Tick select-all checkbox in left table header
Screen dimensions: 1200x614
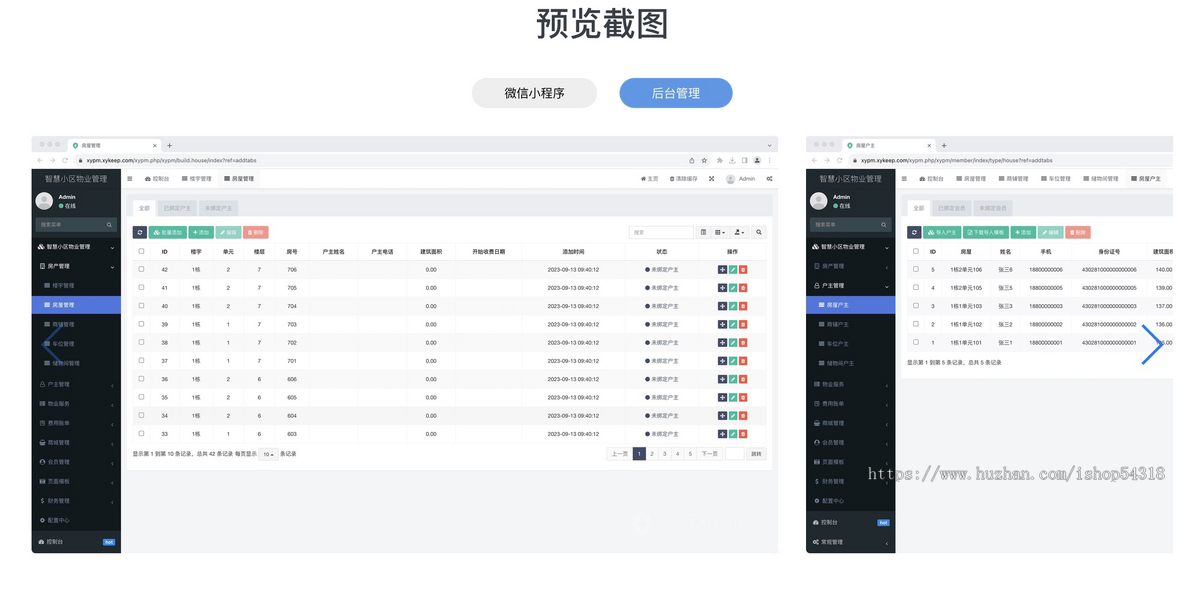coord(141,251)
